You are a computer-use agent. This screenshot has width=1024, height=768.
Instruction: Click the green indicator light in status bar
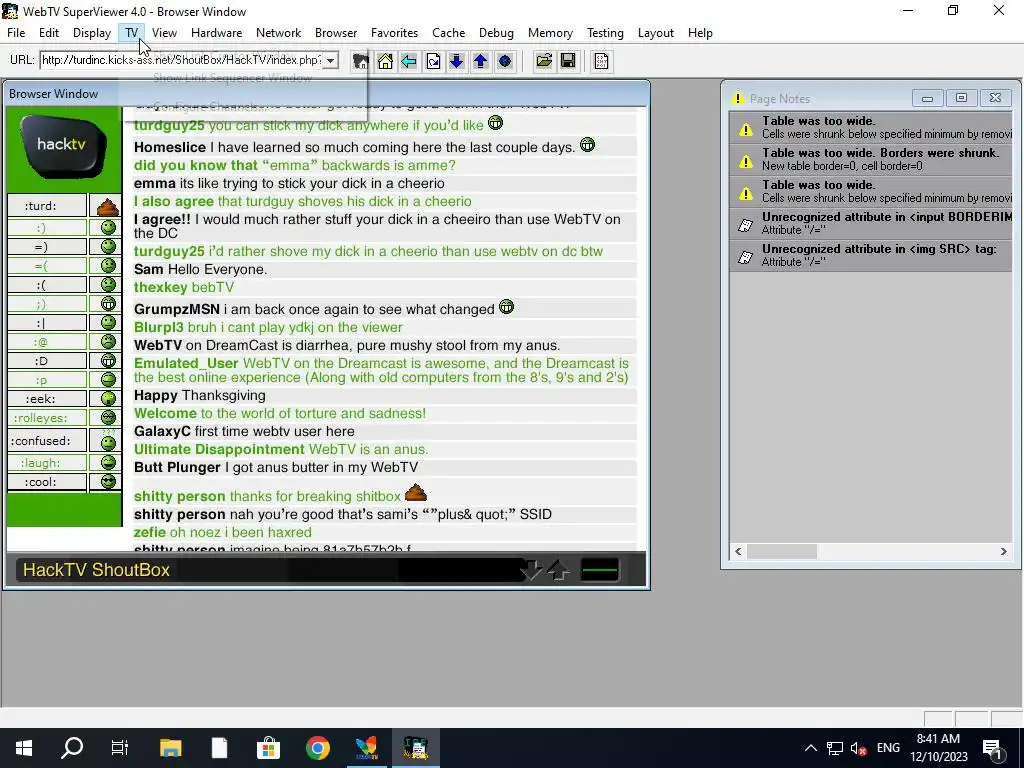click(600, 570)
